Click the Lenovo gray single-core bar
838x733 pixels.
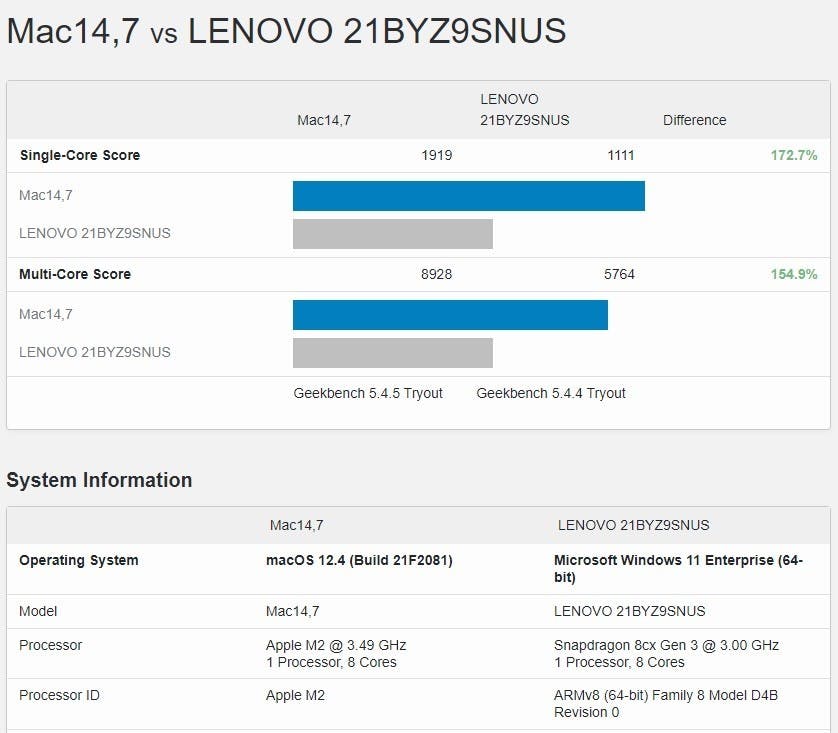[x=392, y=234]
